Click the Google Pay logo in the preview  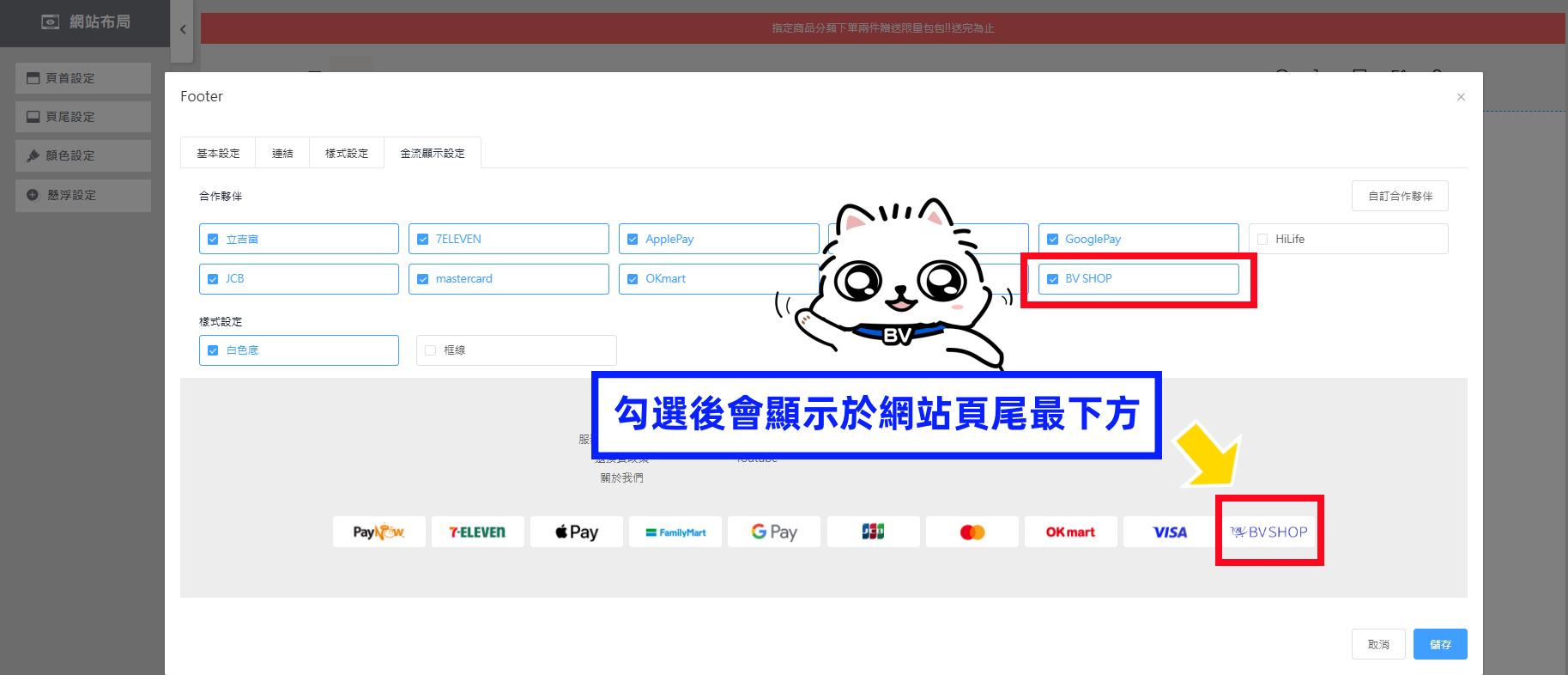774,532
